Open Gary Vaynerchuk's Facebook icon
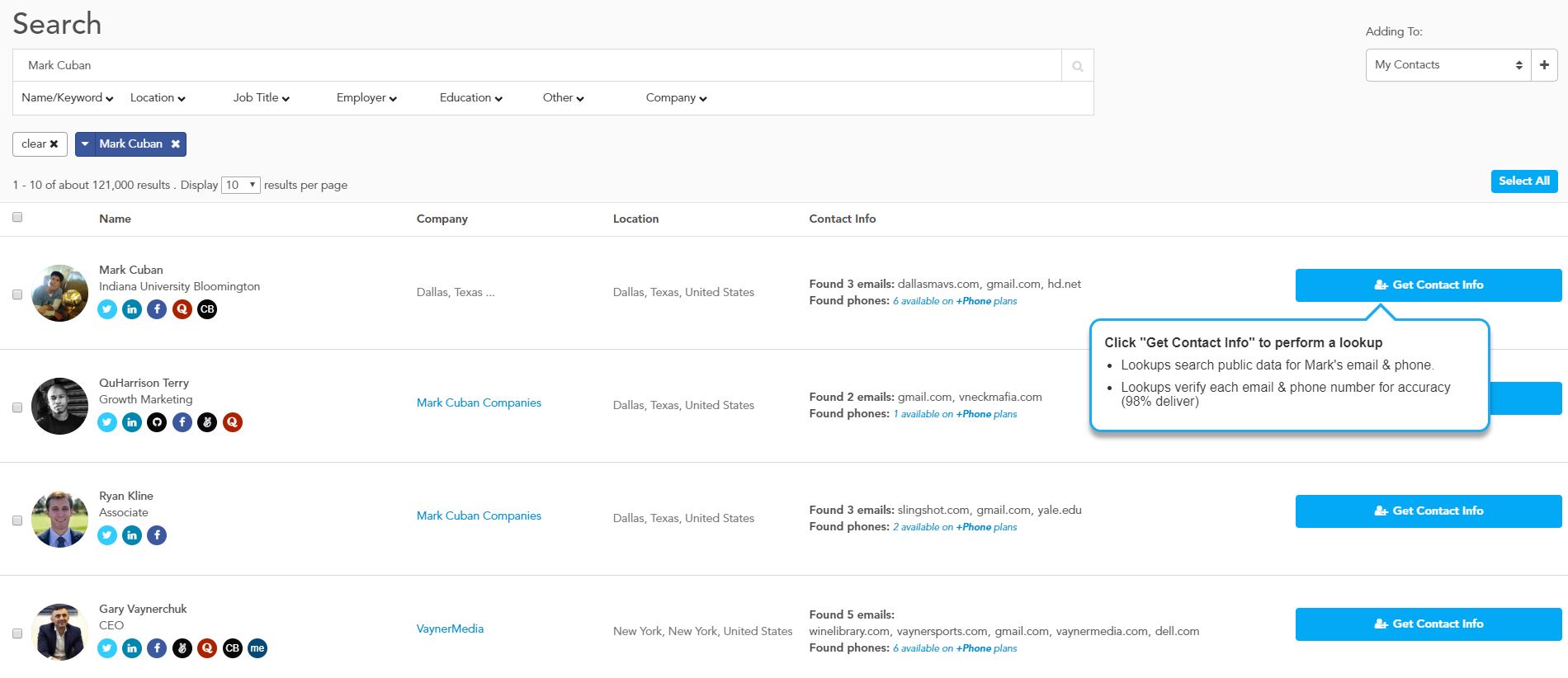Viewport: 1568px width, 678px height. [157, 648]
